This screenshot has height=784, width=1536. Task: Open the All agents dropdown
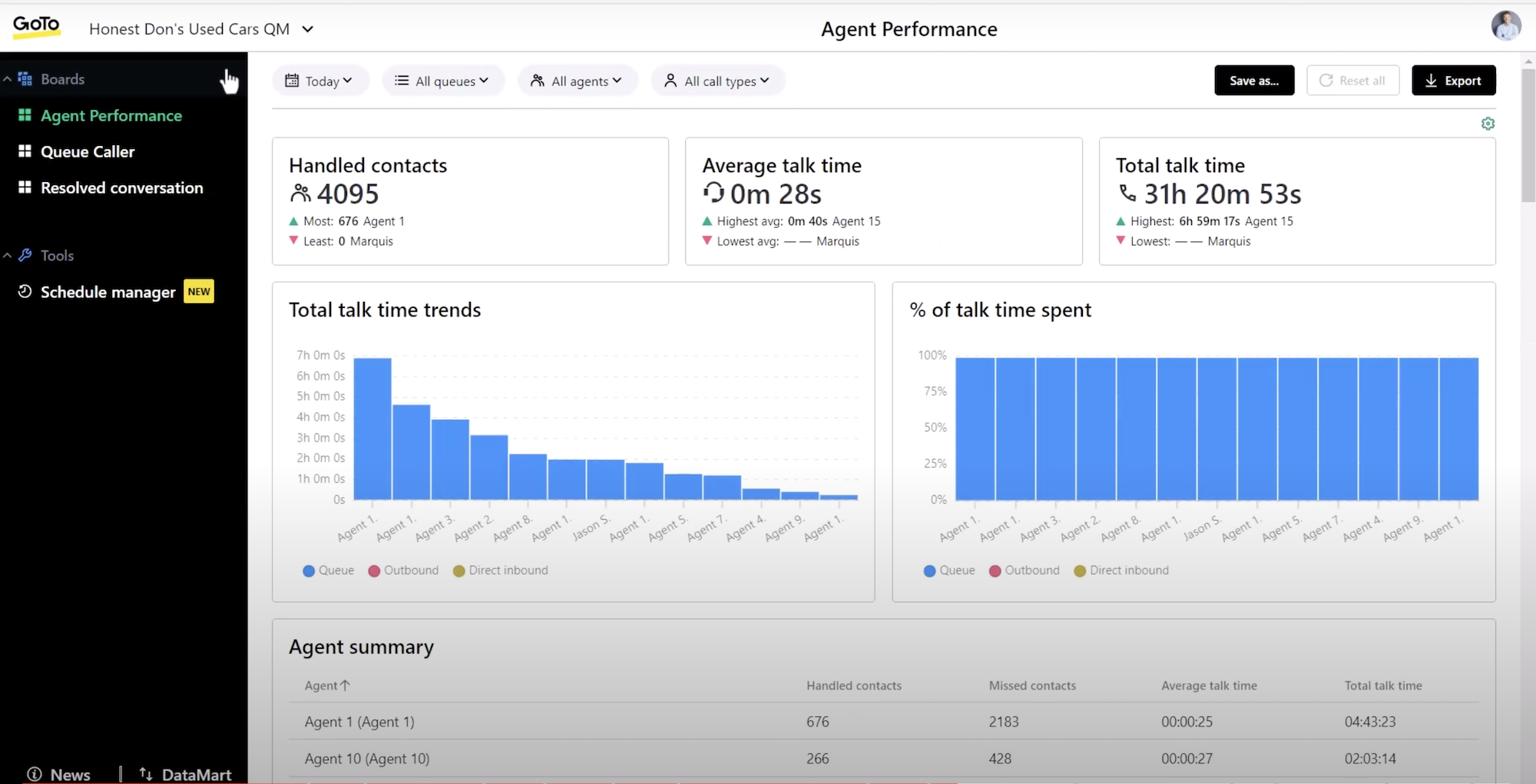pos(578,81)
